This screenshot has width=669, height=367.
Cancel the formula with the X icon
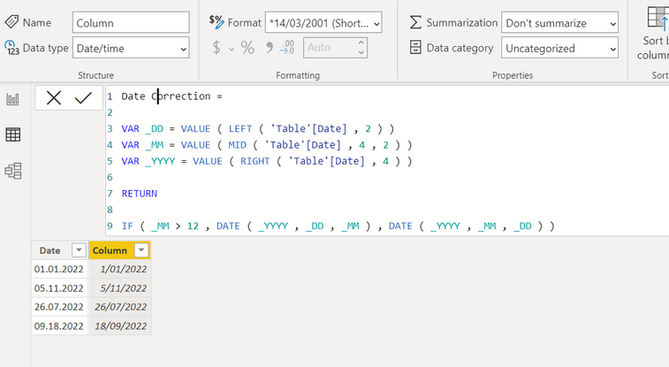(54, 98)
